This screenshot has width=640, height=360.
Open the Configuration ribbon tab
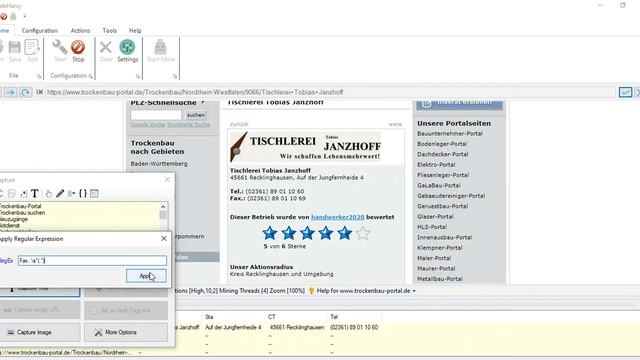pyautogui.click(x=40, y=31)
